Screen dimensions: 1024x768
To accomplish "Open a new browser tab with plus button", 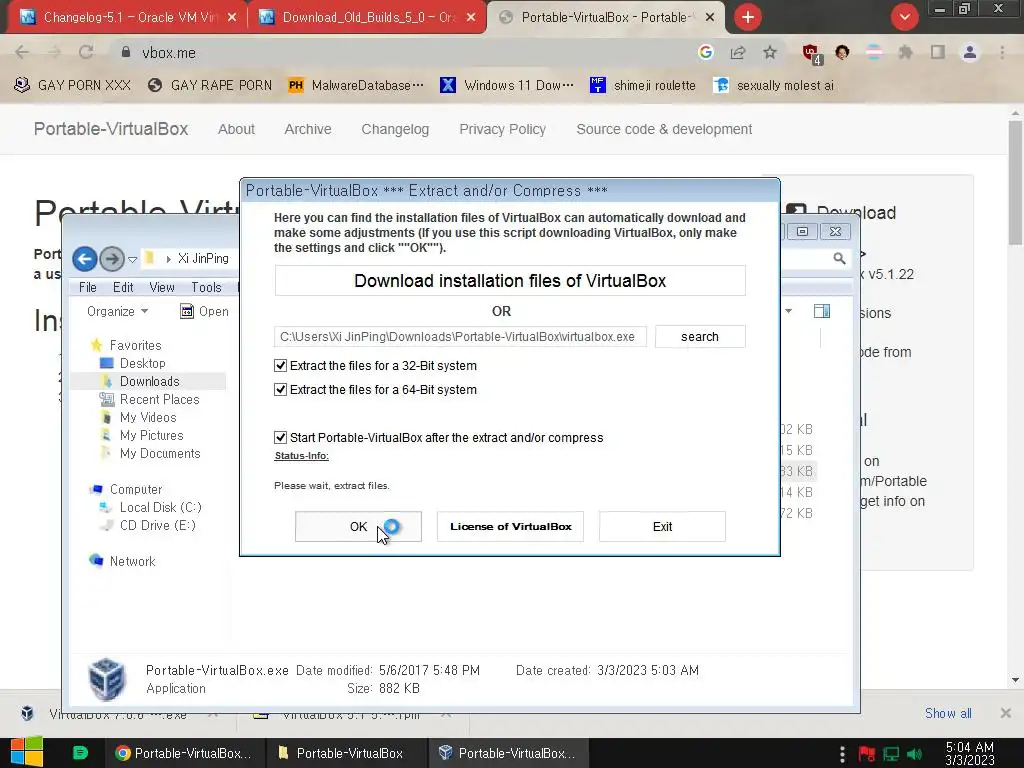I will click(748, 17).
